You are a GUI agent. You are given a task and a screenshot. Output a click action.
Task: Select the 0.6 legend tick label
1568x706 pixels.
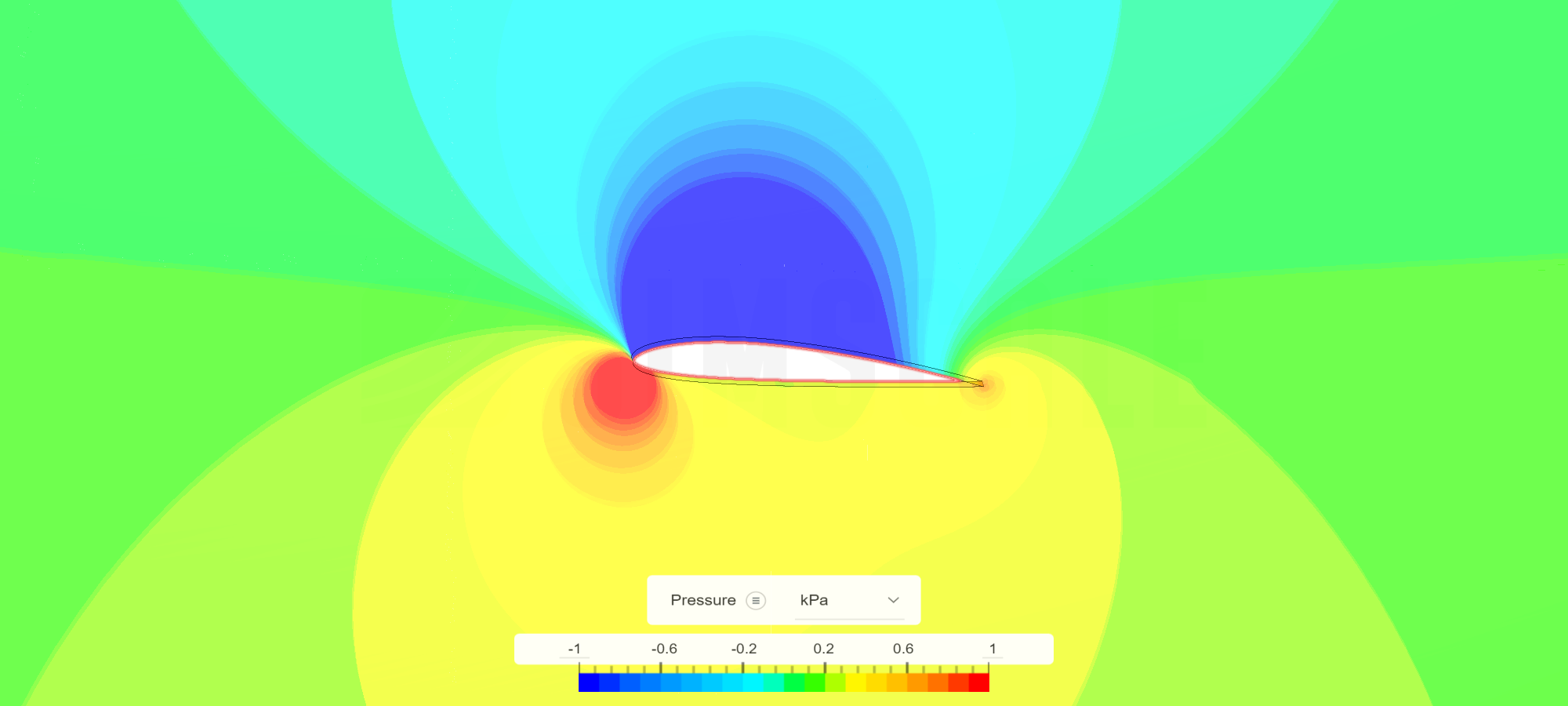point(903,649)
